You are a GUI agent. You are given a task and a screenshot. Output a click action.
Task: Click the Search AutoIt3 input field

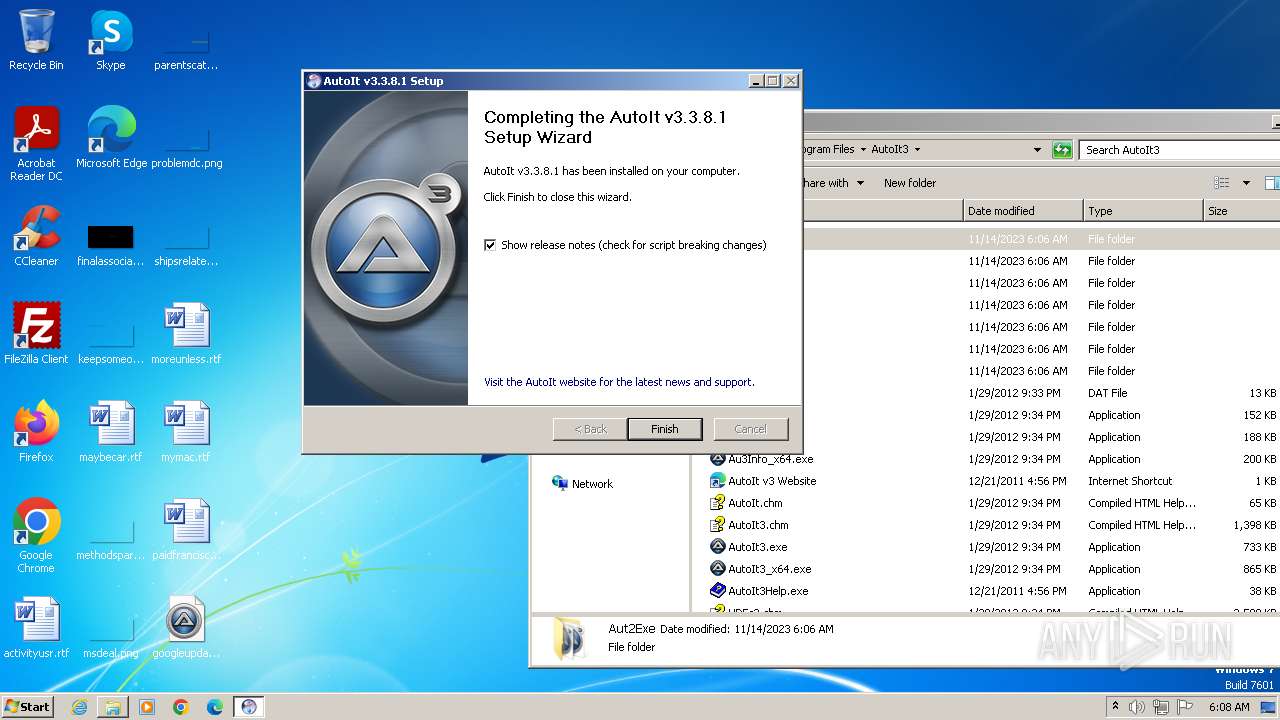[1180, 150]
